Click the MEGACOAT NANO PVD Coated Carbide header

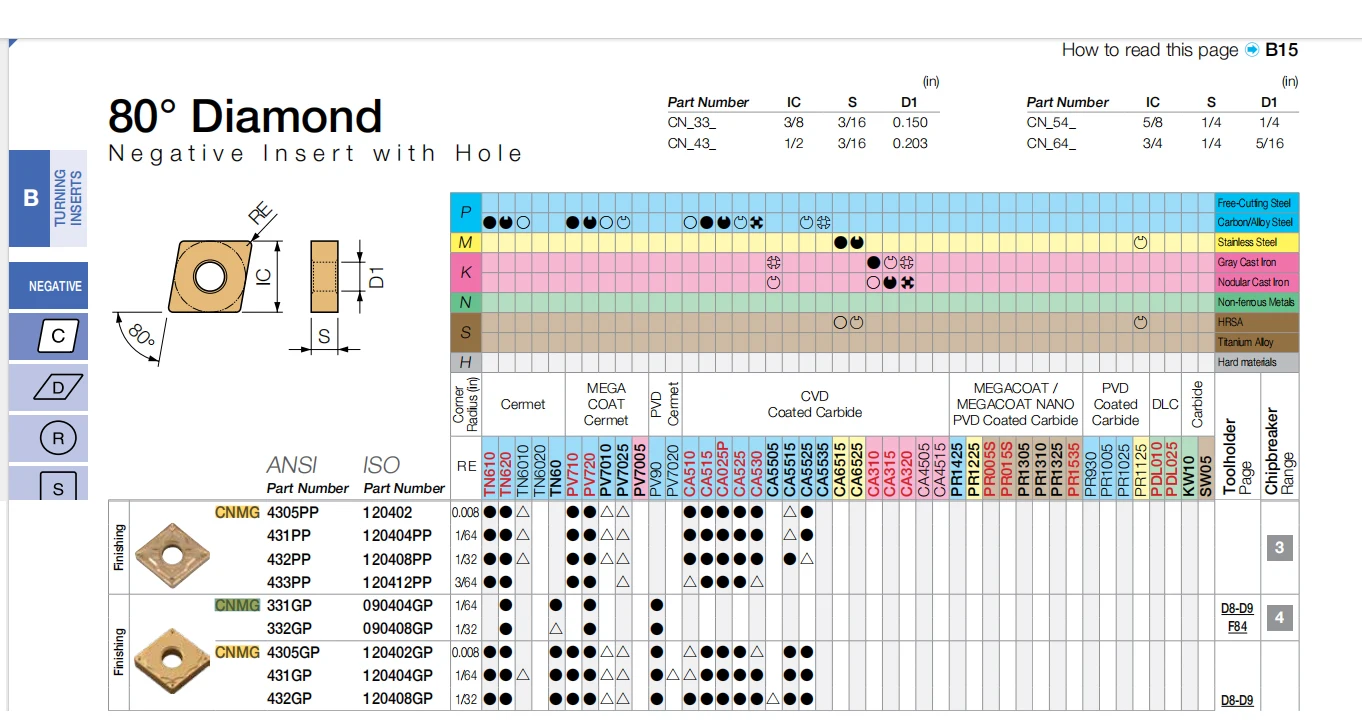point(1015,404)
